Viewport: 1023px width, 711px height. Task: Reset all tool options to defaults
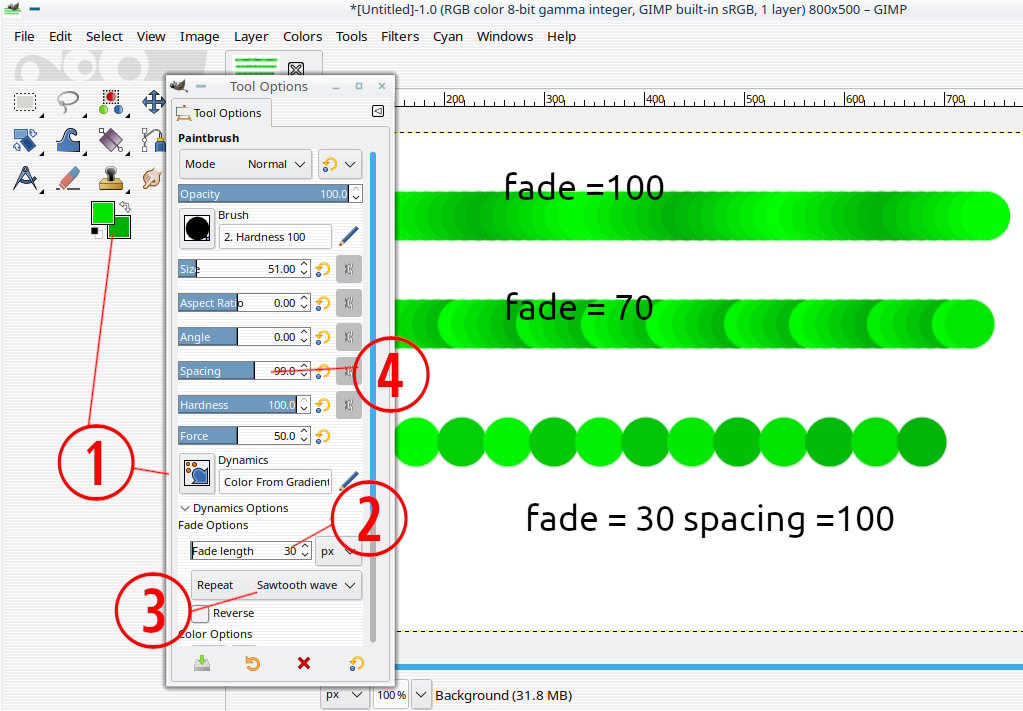point(356,663)
